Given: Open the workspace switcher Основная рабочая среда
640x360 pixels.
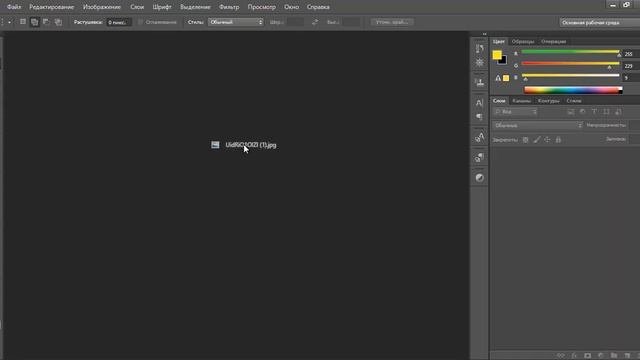Looking at the screenshot, I should [600, 22].
